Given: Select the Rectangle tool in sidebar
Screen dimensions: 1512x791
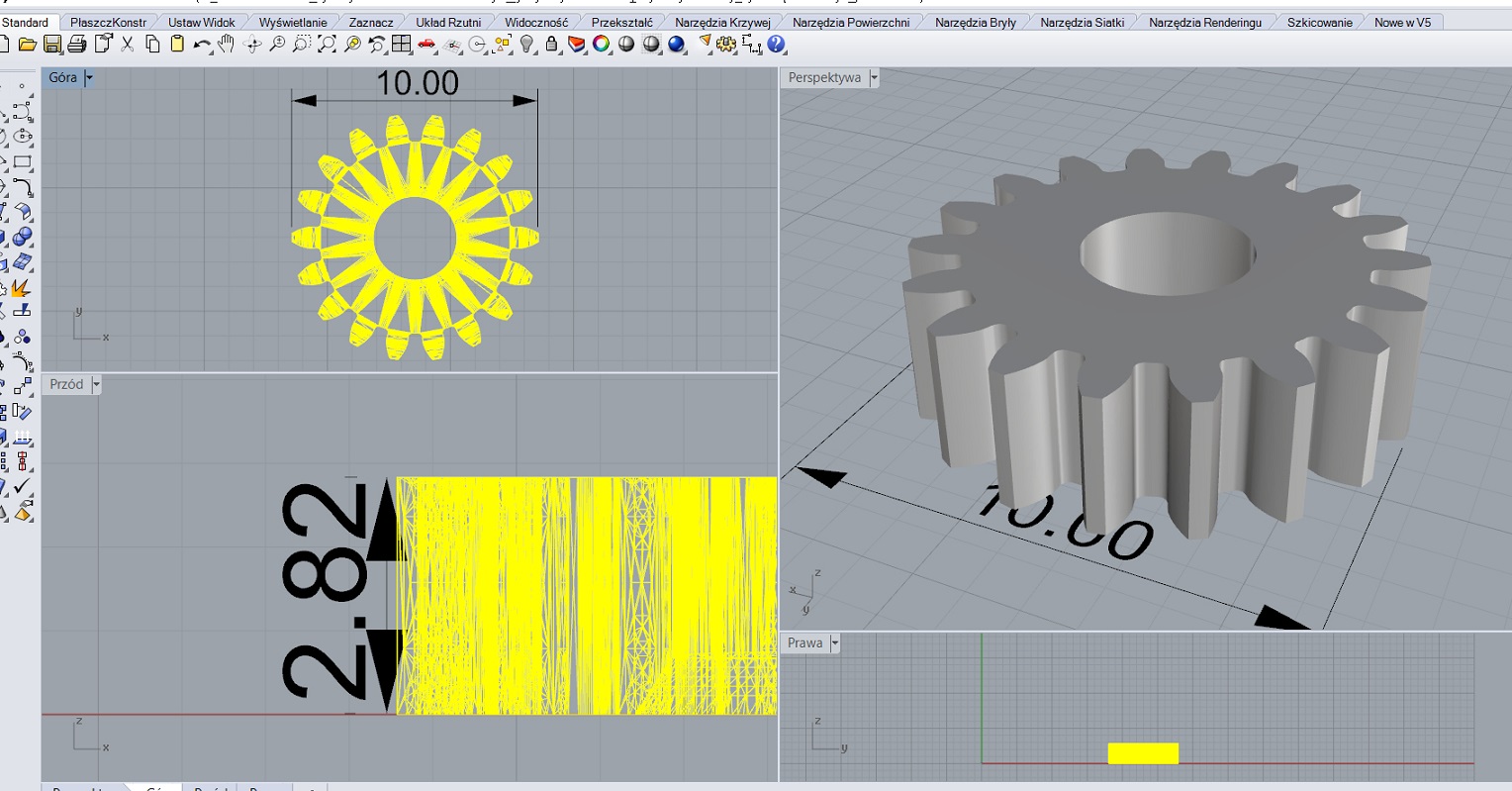Looking at the screenshot, I should (x=23, y=161).
